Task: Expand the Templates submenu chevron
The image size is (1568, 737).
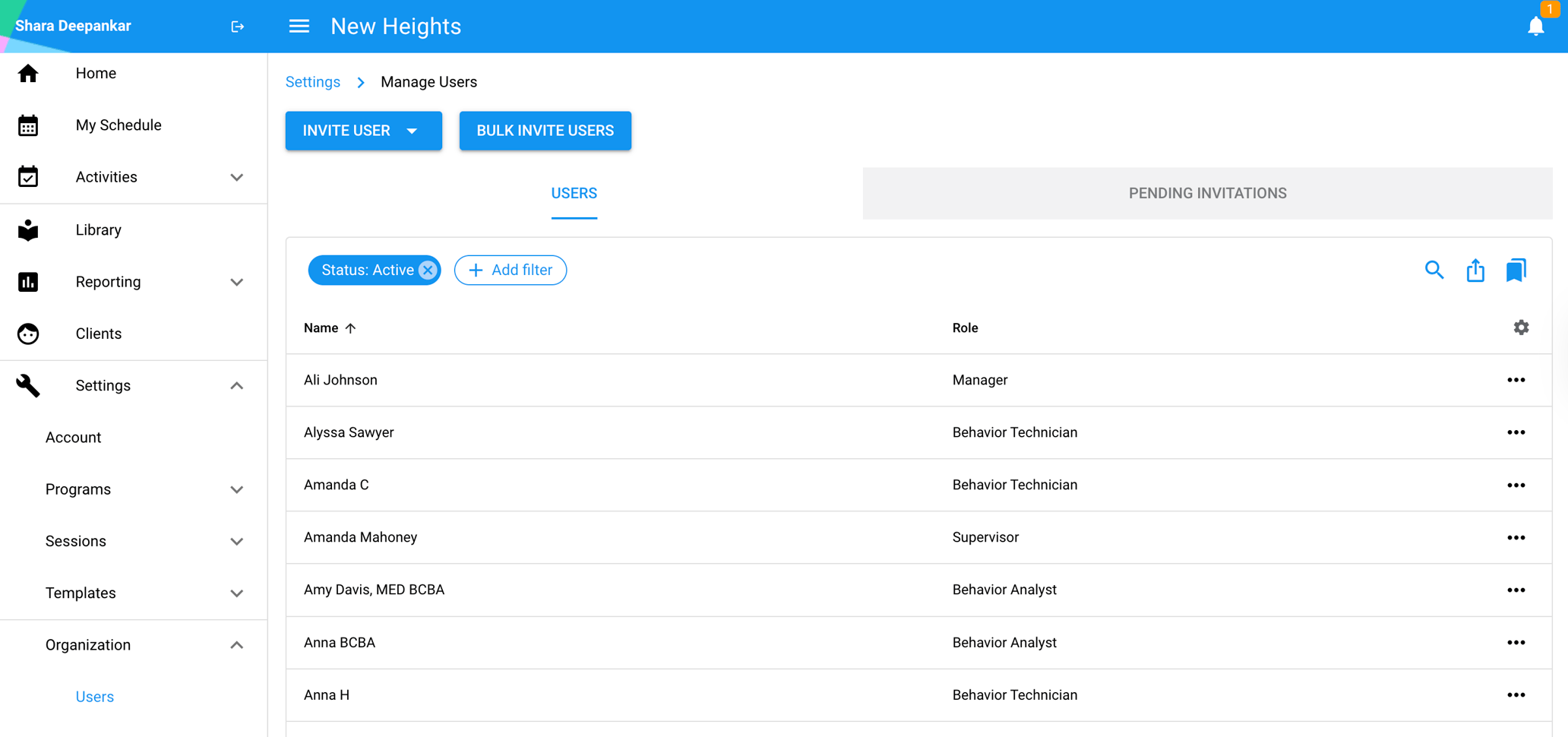Action: (237, 593)
